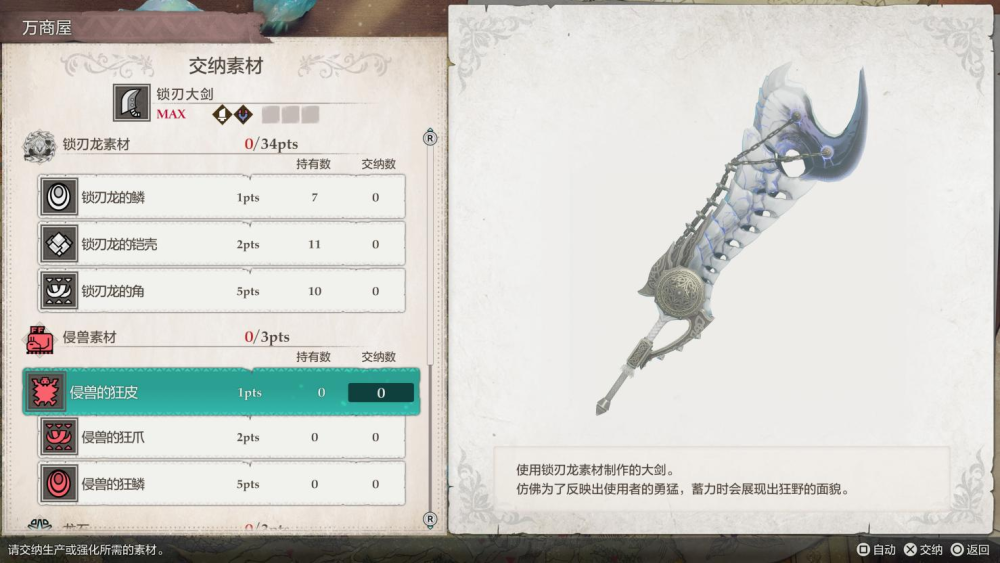Select the 锁刃龙的角 horn icon
1000x563 pixels.
tap(59, 291)
